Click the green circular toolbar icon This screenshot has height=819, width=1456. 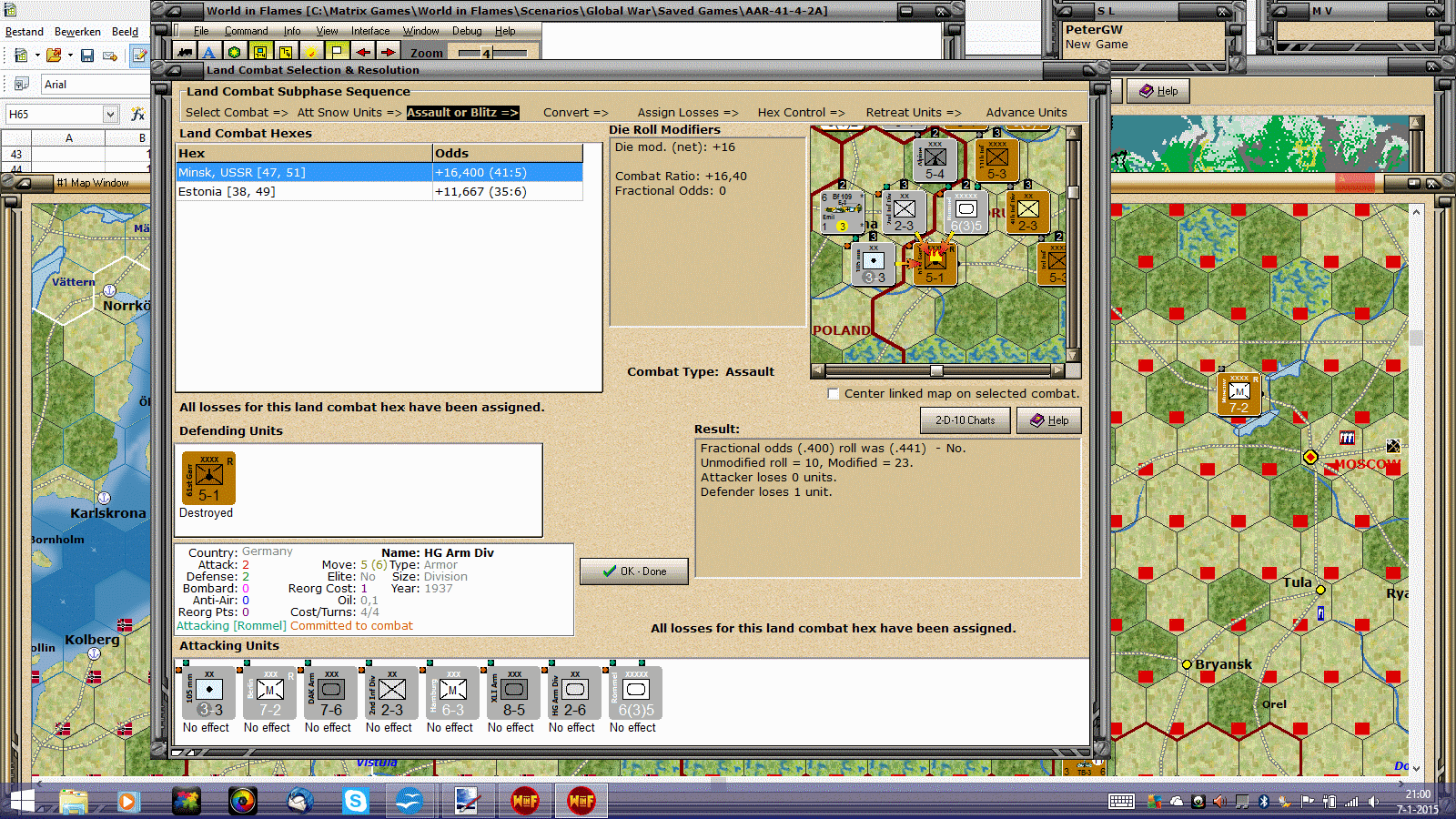coord(235,52)
